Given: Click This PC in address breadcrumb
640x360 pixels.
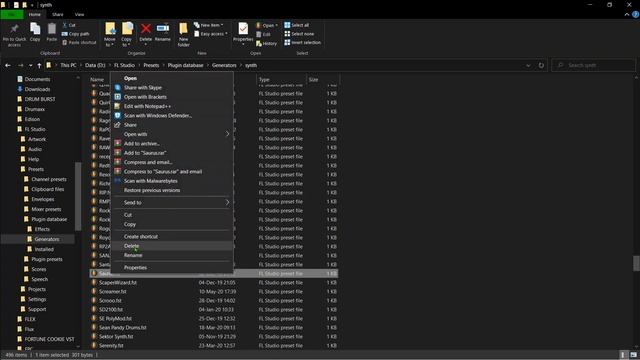Looking at the screenshot, I should [x=68, y=65].
